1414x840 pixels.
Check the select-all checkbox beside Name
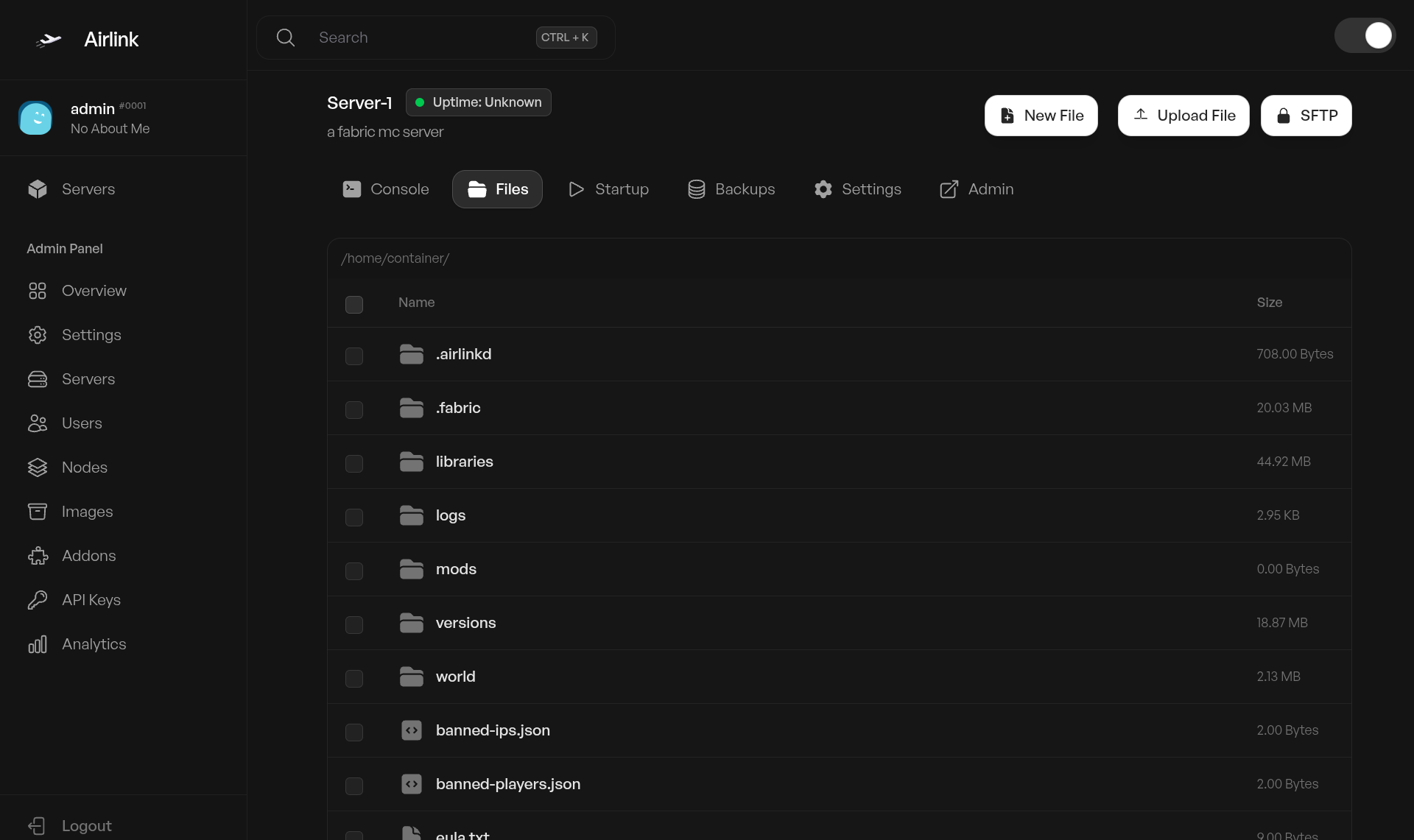tap(354, 304)
